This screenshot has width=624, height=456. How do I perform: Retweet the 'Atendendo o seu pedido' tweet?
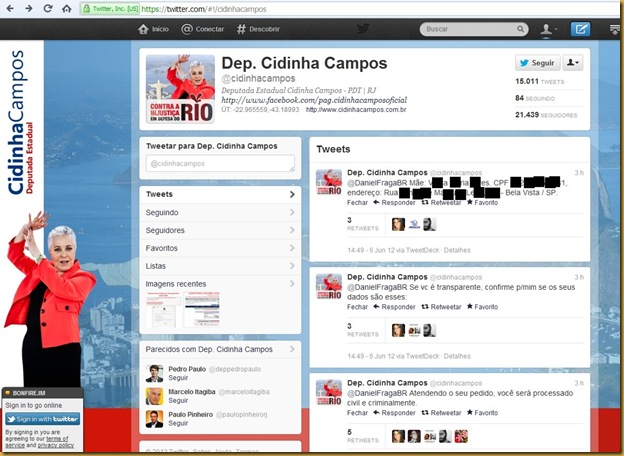point(441,413)
